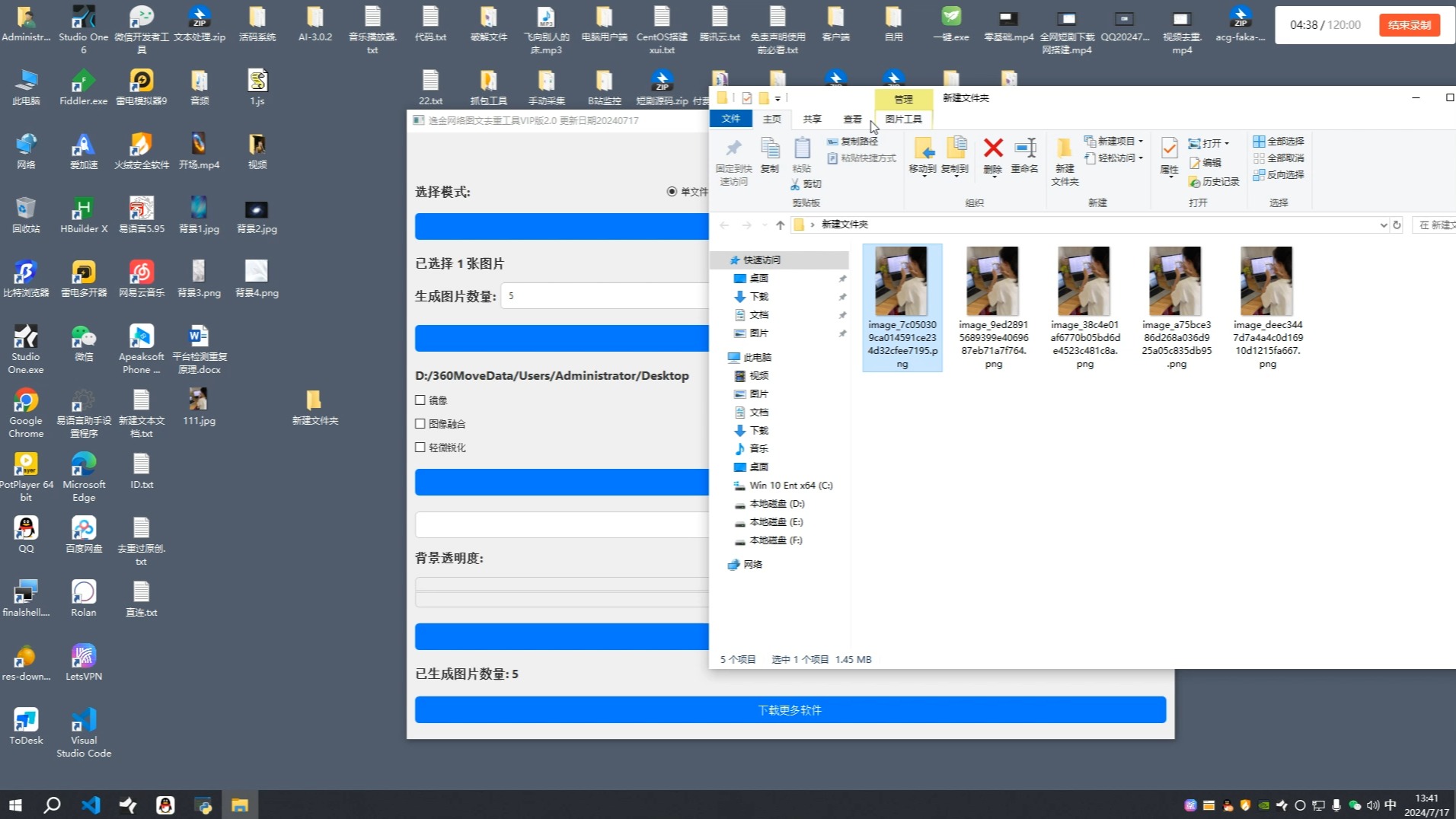The image size is (1456, 819).
Task: Click the 结束录制 button
Action: click(x=1409, y=24)
